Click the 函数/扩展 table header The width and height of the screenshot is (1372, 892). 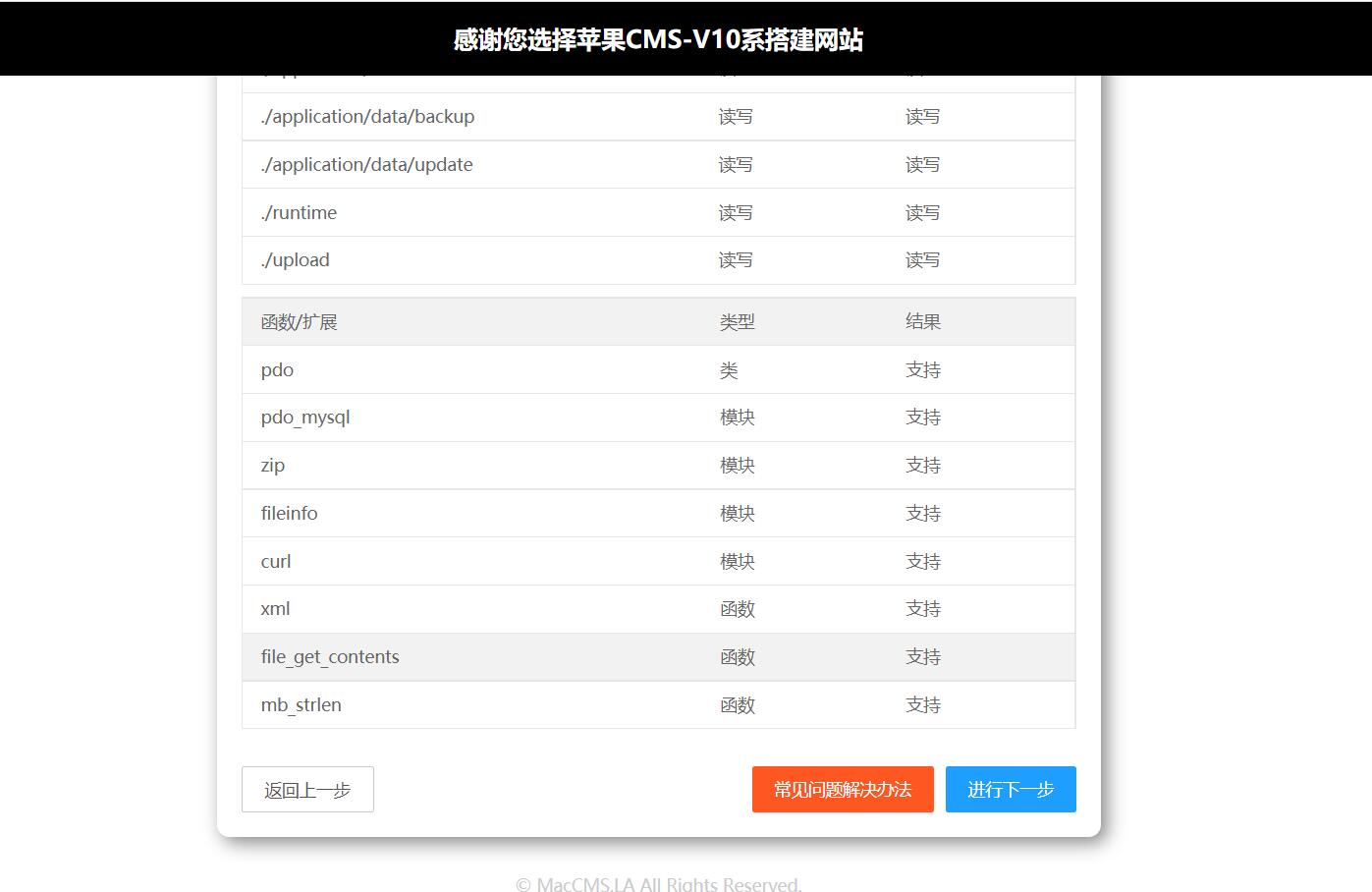pyautogui.click(x=298, y=321)
